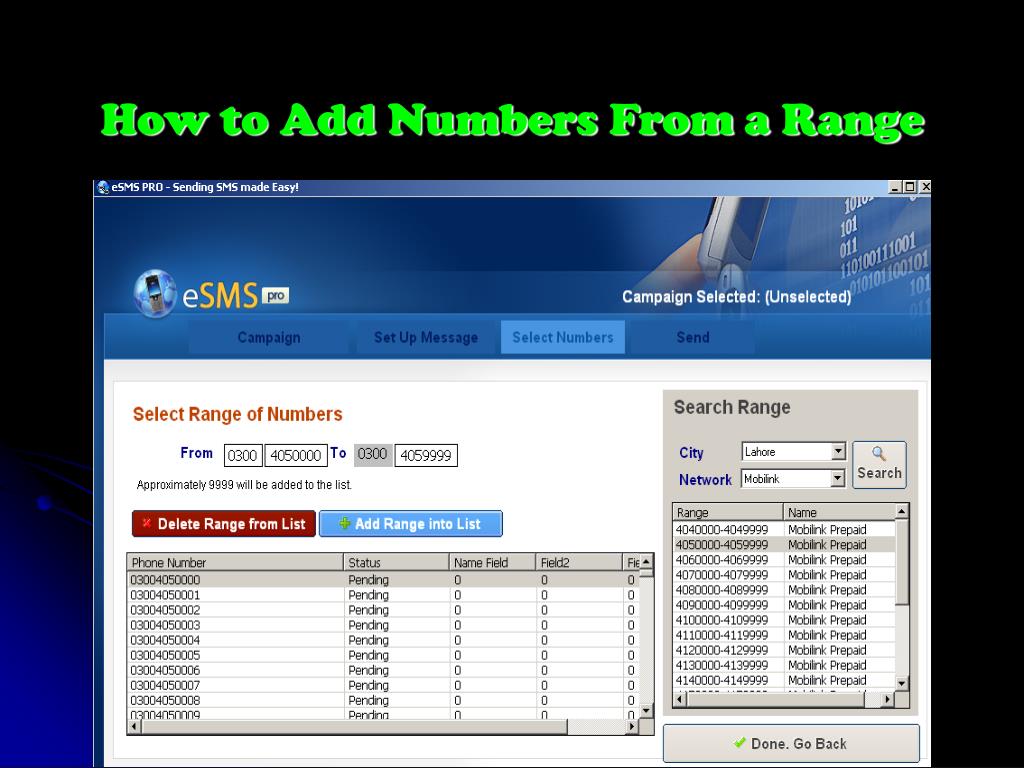Select phone number 03004050004 row

pyautogui.click(x=383, y=640)
